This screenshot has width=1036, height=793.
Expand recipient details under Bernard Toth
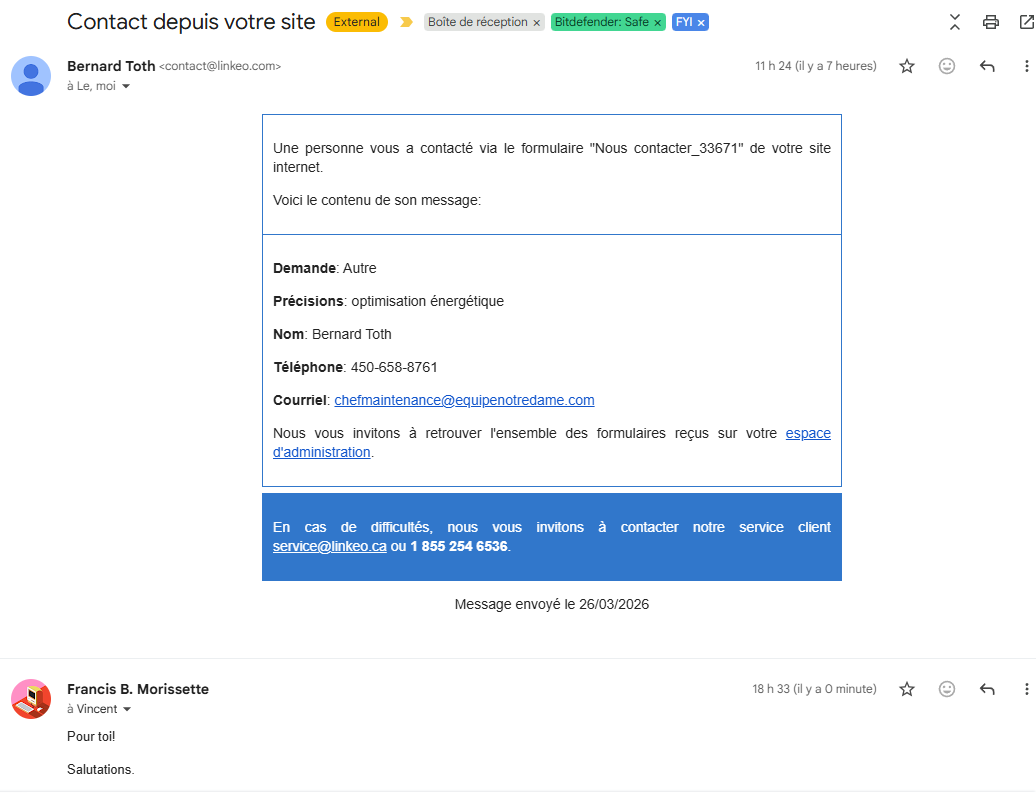coord(126,87)
